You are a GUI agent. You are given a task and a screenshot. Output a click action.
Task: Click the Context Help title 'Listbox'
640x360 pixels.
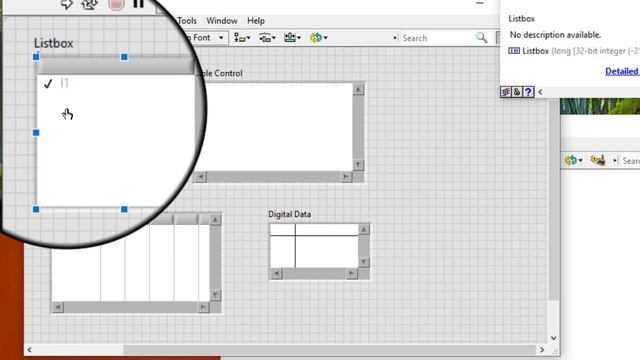(521, 18)
